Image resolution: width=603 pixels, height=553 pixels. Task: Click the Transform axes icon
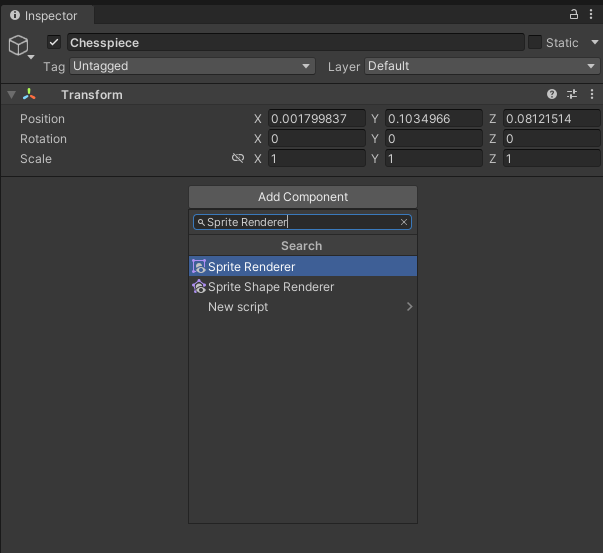(x=29, y=94)
